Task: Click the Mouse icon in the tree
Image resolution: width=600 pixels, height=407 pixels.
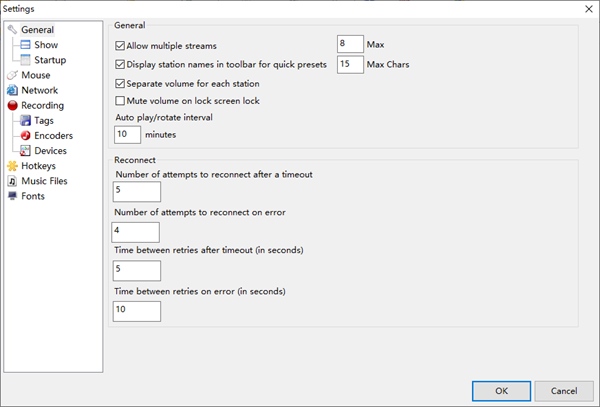Action: point(12,75)
